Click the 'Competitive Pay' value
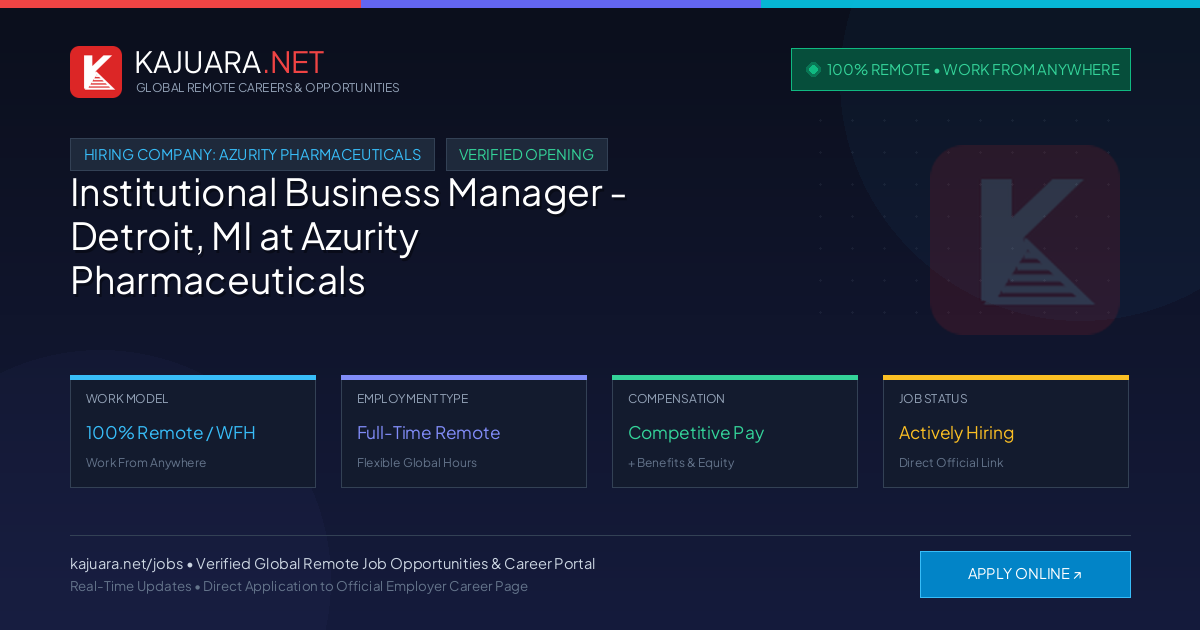1200x630 pixels. [x=696, y=433]
